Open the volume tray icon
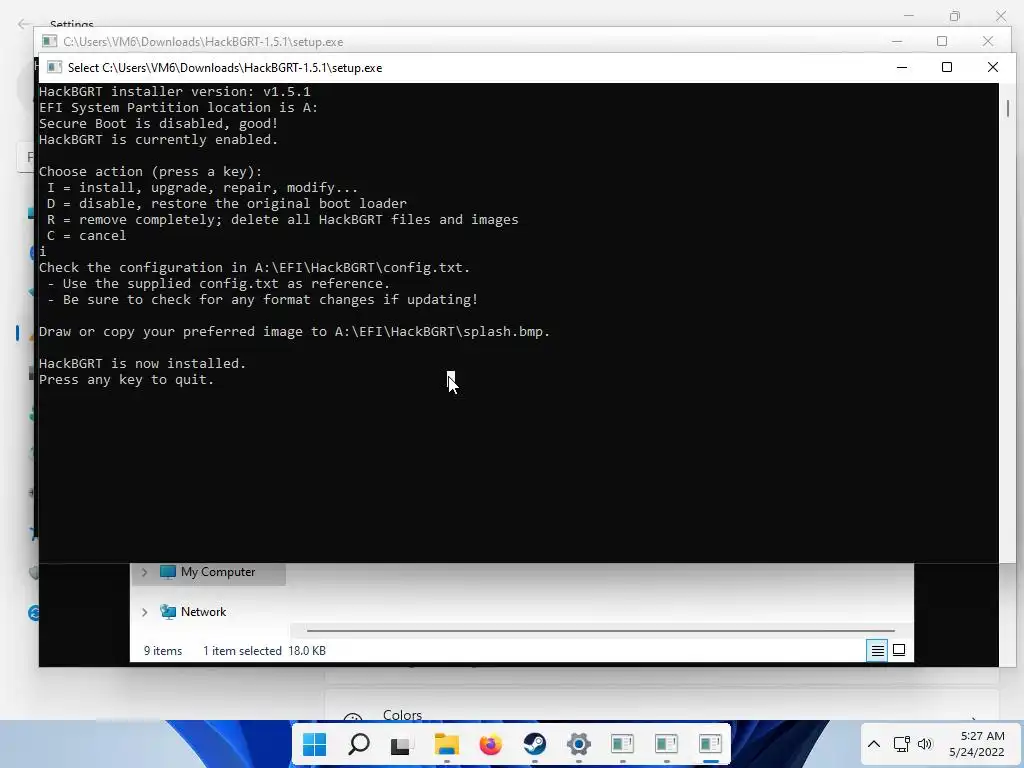Screen dimensions: 1024x768 click(x=925, y=744)
